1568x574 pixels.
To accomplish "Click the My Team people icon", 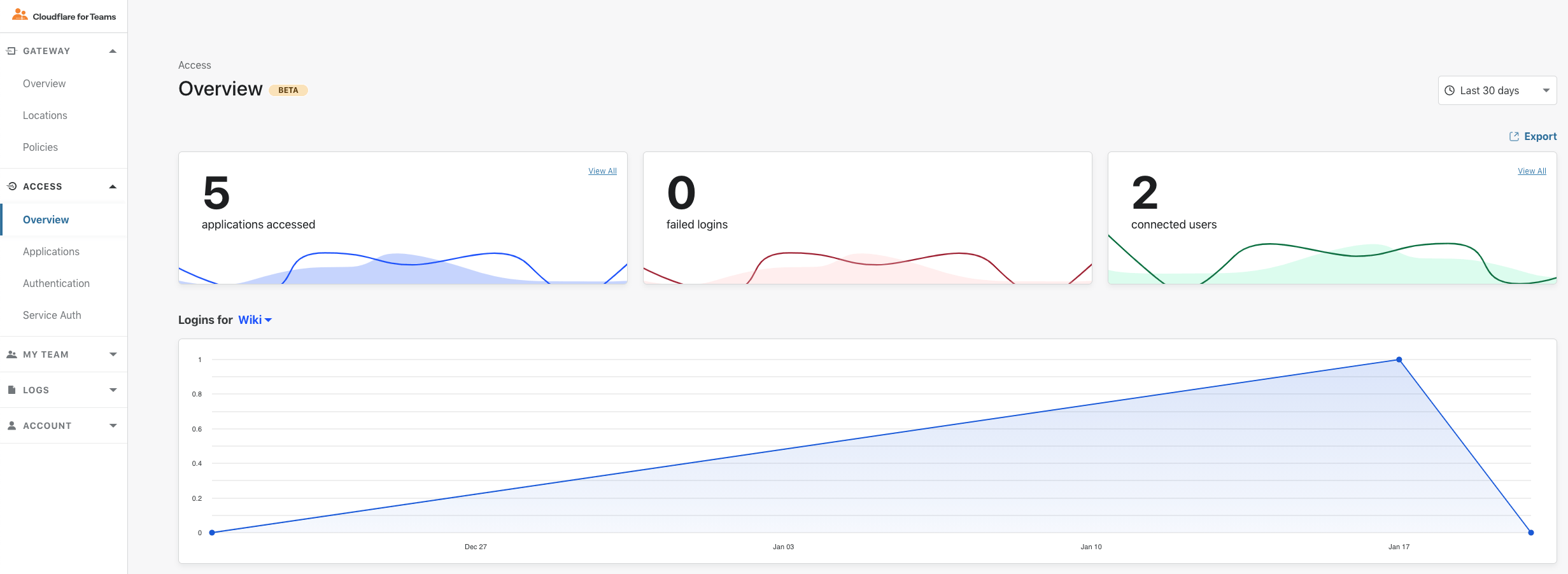I will [11, 354].
